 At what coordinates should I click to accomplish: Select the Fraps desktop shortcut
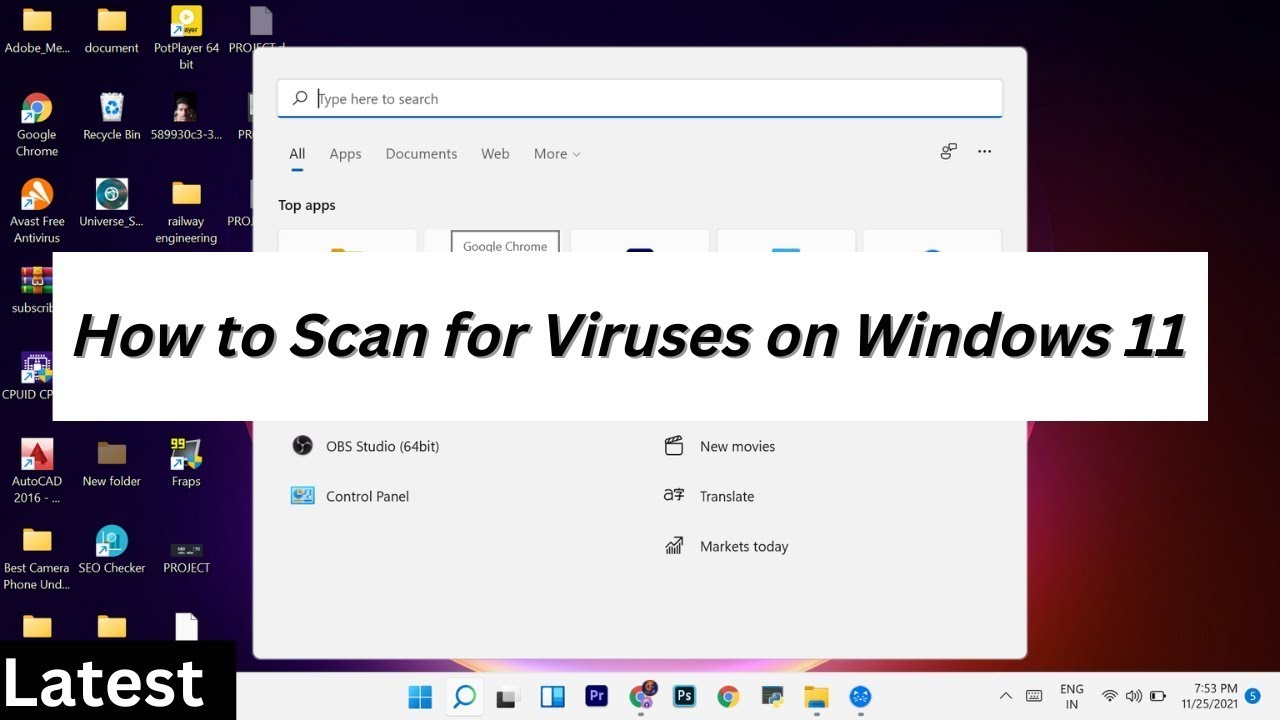[x=186, y=463]
